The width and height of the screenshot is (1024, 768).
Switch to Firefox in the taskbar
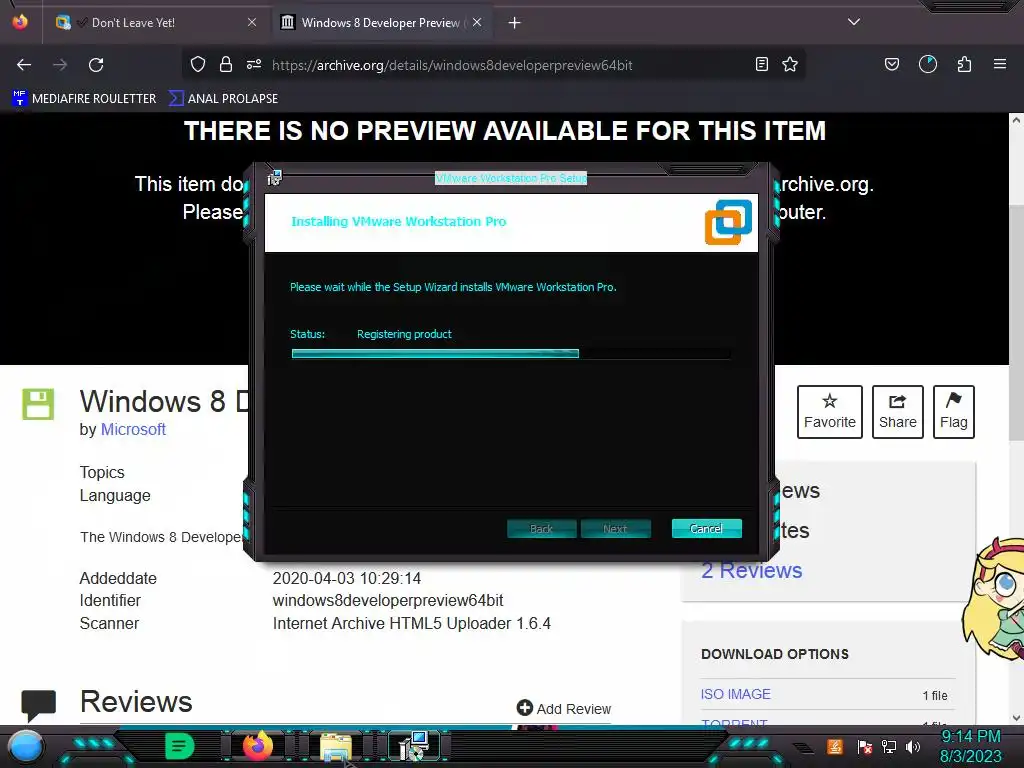pos(257,746)
